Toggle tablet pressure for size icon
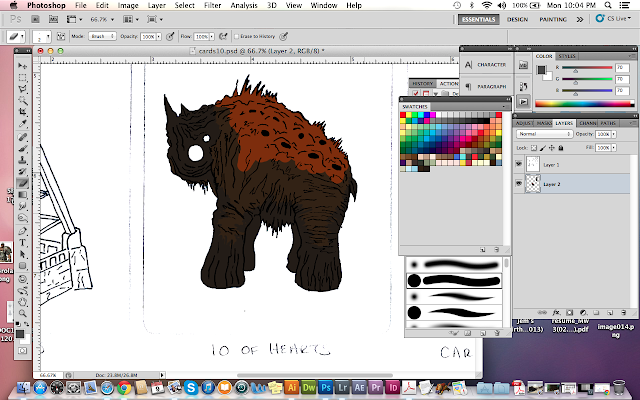The width and height of the screenshot is (640, 400). pos(283,36)
